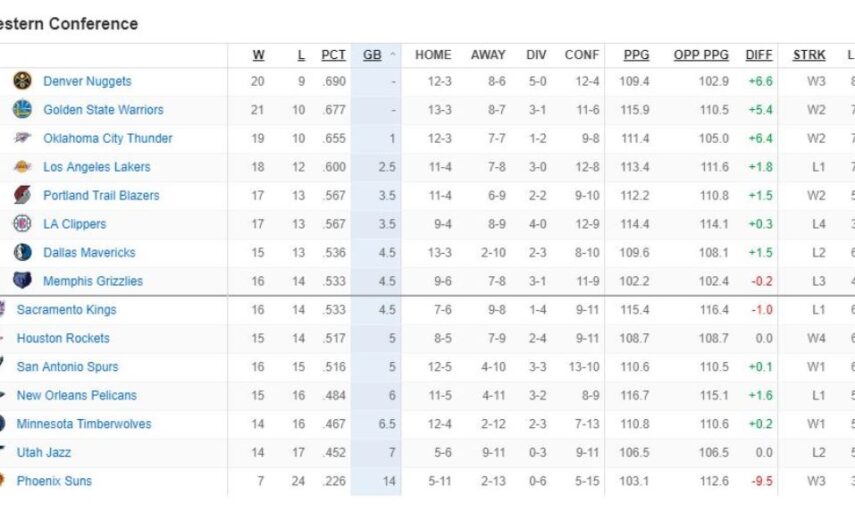Sort by PPG column header
The height and width of the screenshot is (513, 855).
pos(636,55)
